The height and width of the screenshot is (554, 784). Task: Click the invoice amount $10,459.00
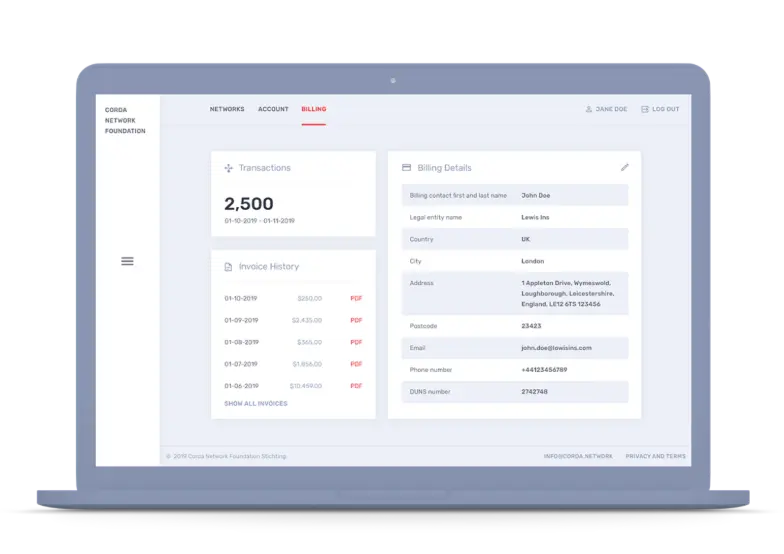pos(306,386)
